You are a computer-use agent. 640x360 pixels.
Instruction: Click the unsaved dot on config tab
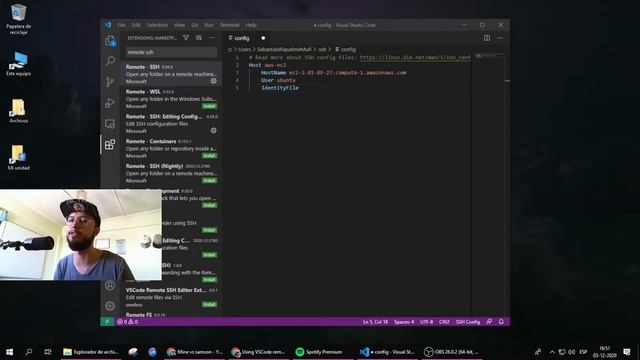263,38
